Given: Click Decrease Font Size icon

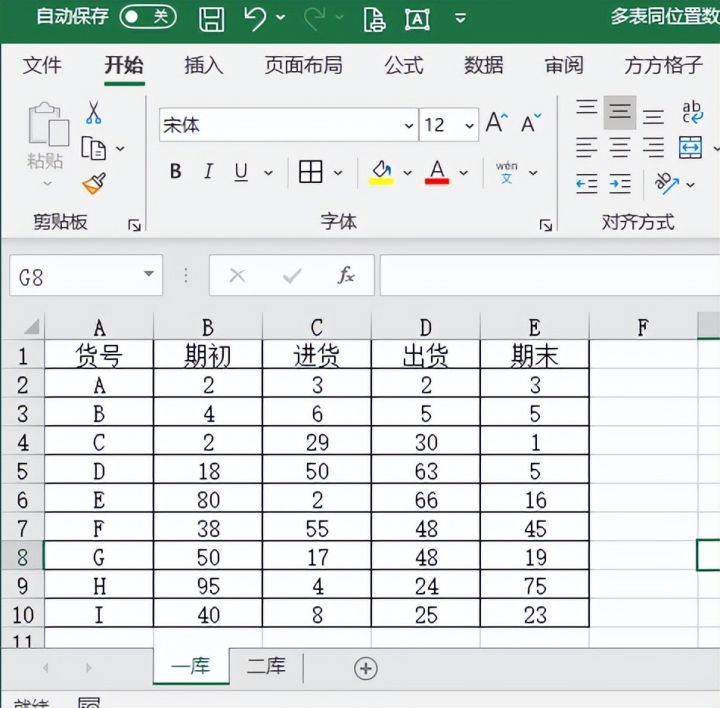Looking at the screenshot, I should pos(531,123).
